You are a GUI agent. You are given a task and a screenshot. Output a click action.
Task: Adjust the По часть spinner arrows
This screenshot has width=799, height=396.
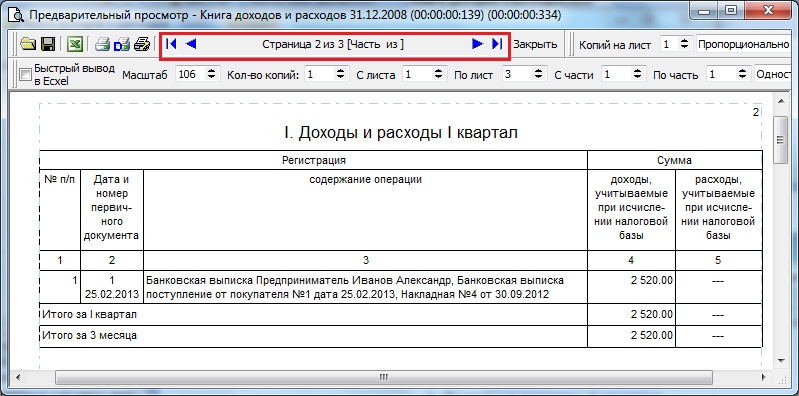coord(742,74)
